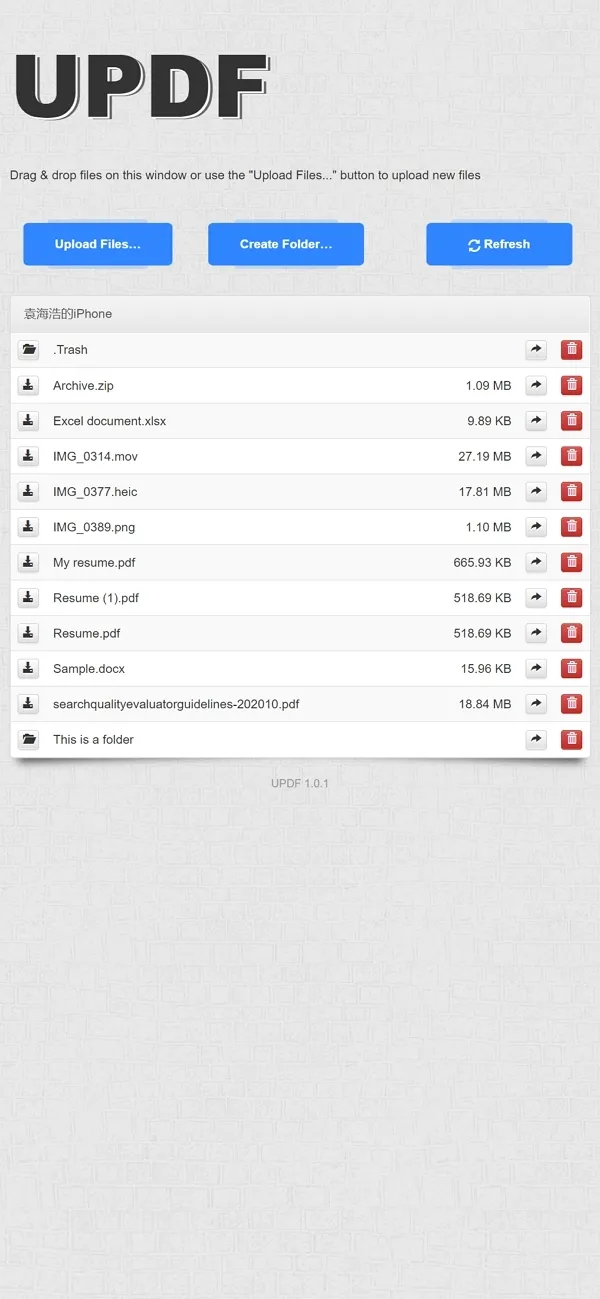Download Resume (1).pdf

pos(29,598)
